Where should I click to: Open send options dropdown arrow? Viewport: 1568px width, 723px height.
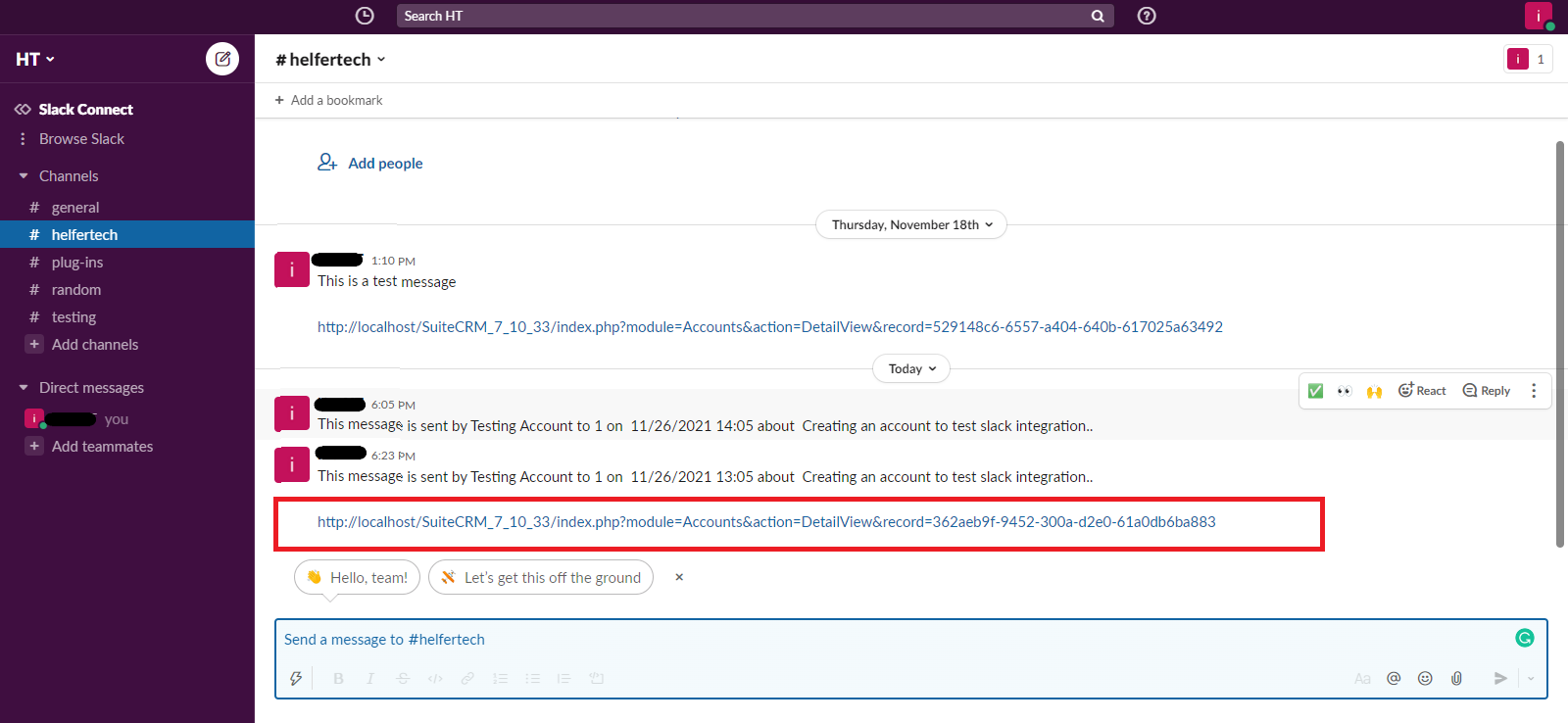tap(1531, 678)
